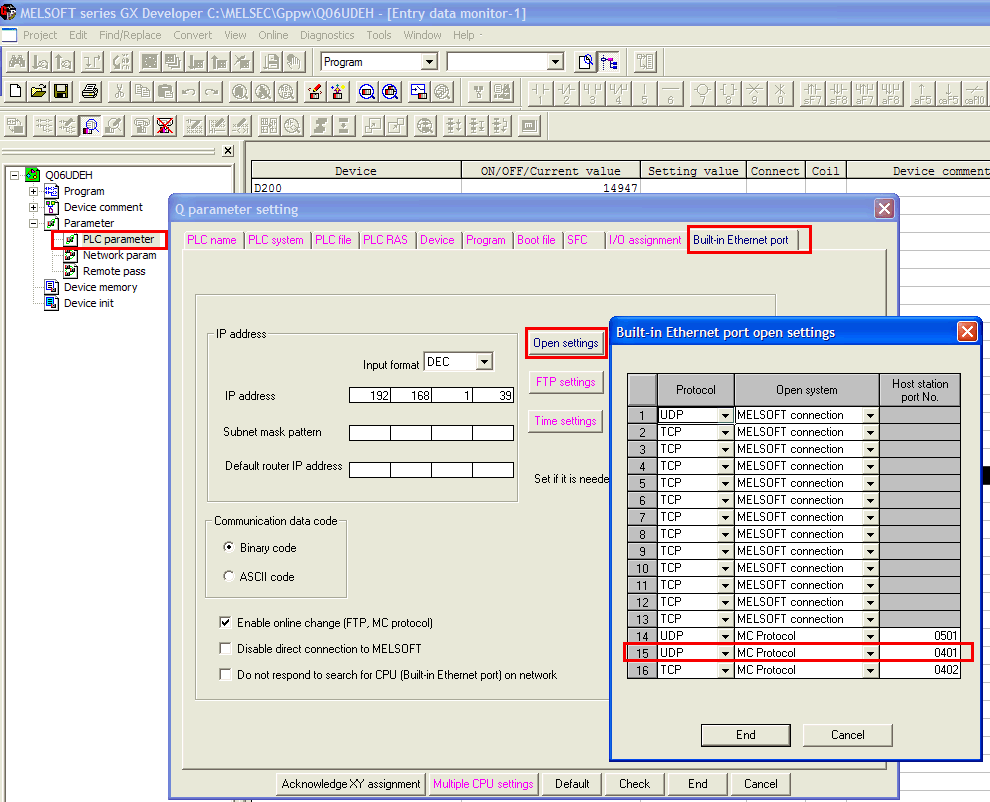Image resolution: width=990 pixels, height=802 pixels.
Task: Select PLC parameter in project tree
Action: [118, 239]
